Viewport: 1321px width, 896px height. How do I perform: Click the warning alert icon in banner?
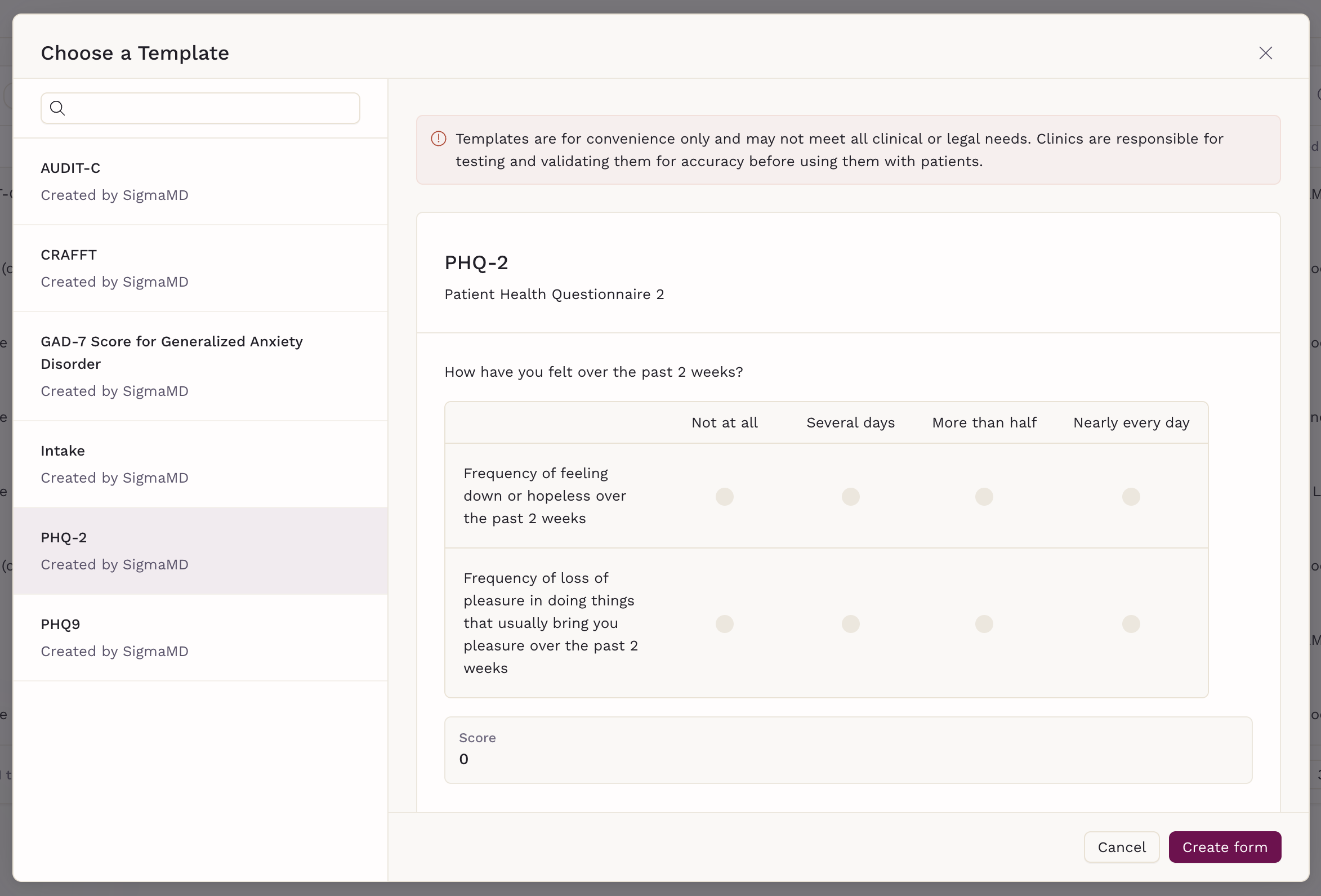[x=438, y=139]
